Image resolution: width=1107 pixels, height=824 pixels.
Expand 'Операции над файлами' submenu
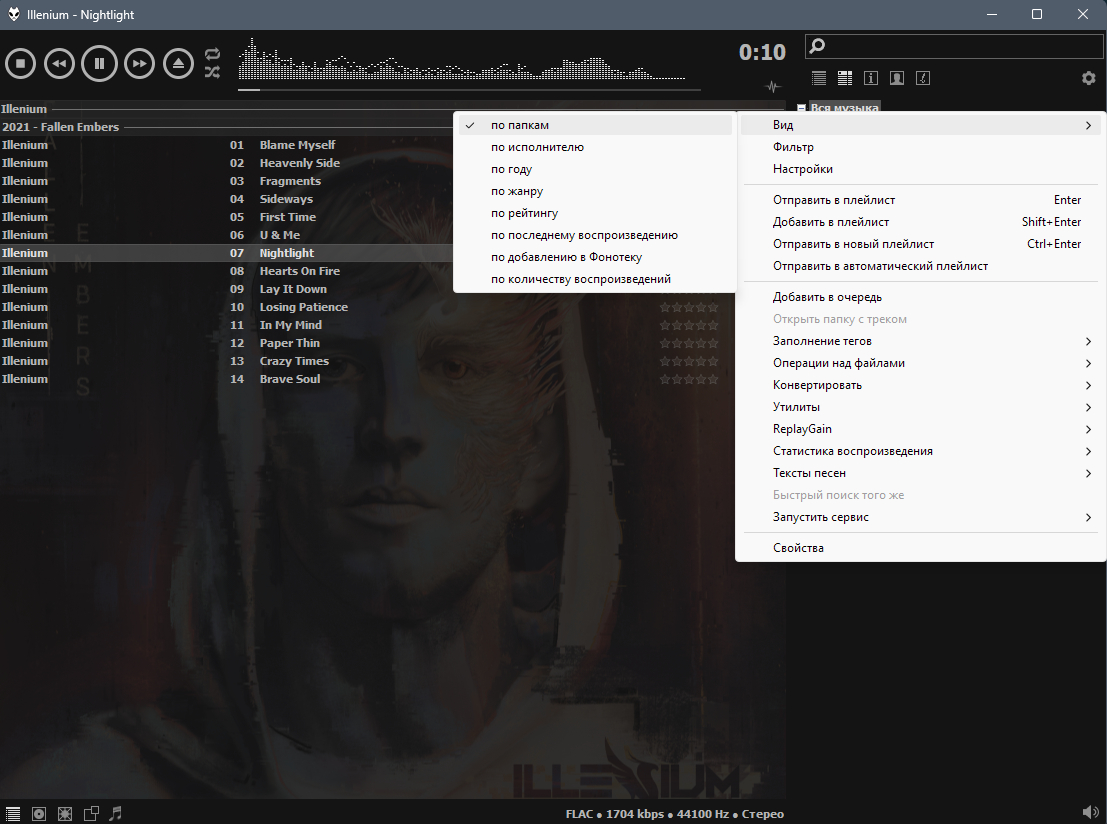point(921,363)
